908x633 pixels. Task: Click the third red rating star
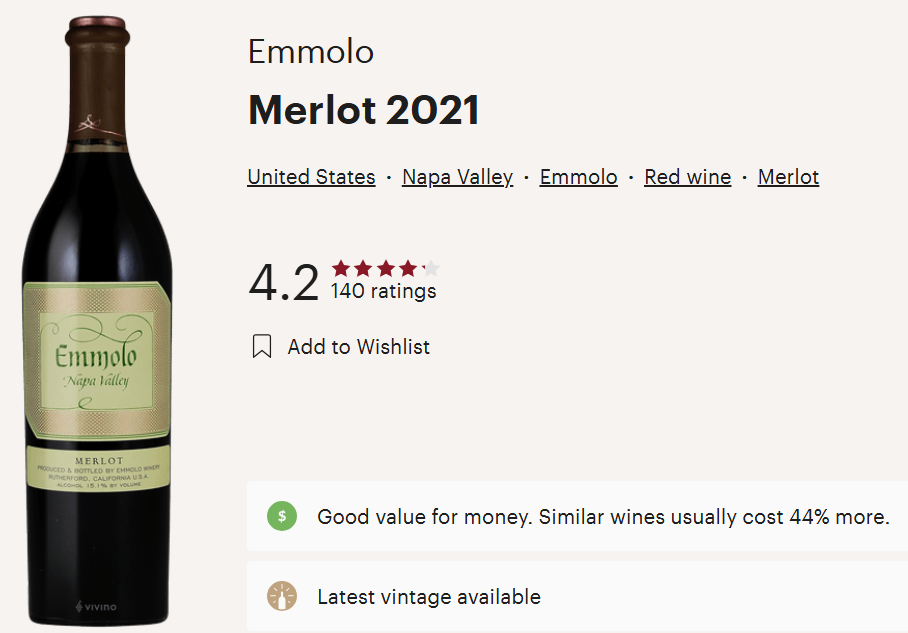coord(386,268)
